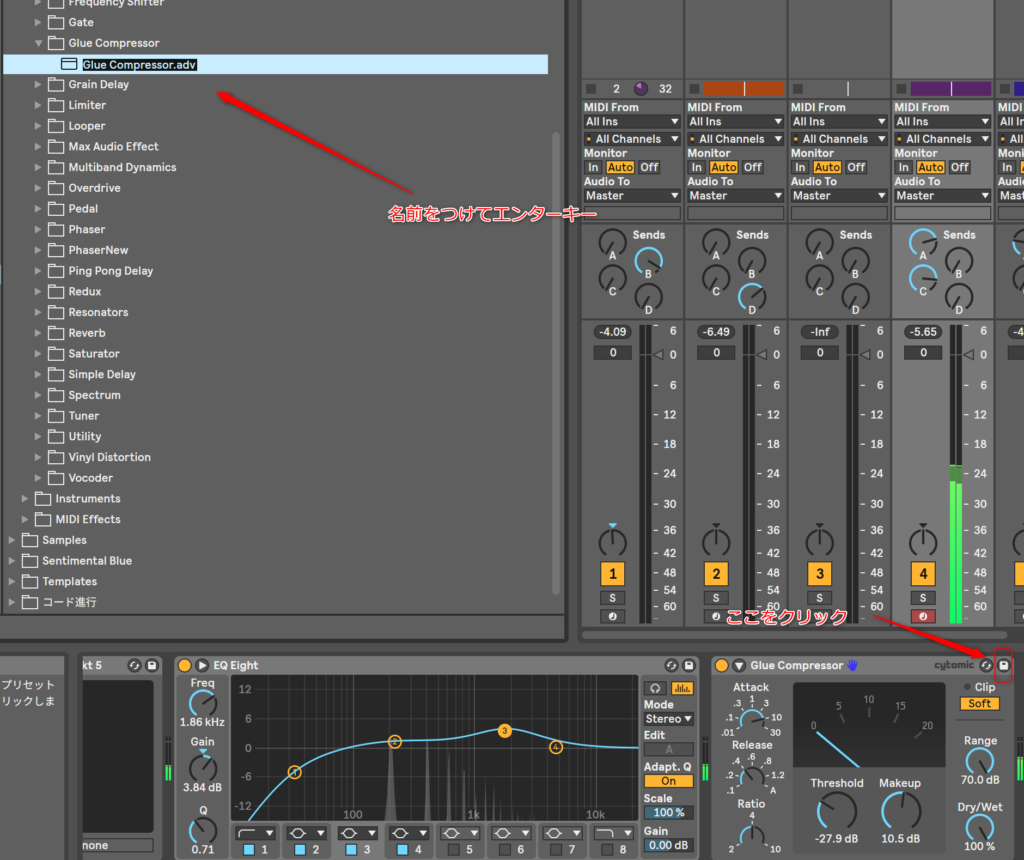Click the Glue Compressor save preset icon
This screenshot has height=860, width=1024.
1004,665
